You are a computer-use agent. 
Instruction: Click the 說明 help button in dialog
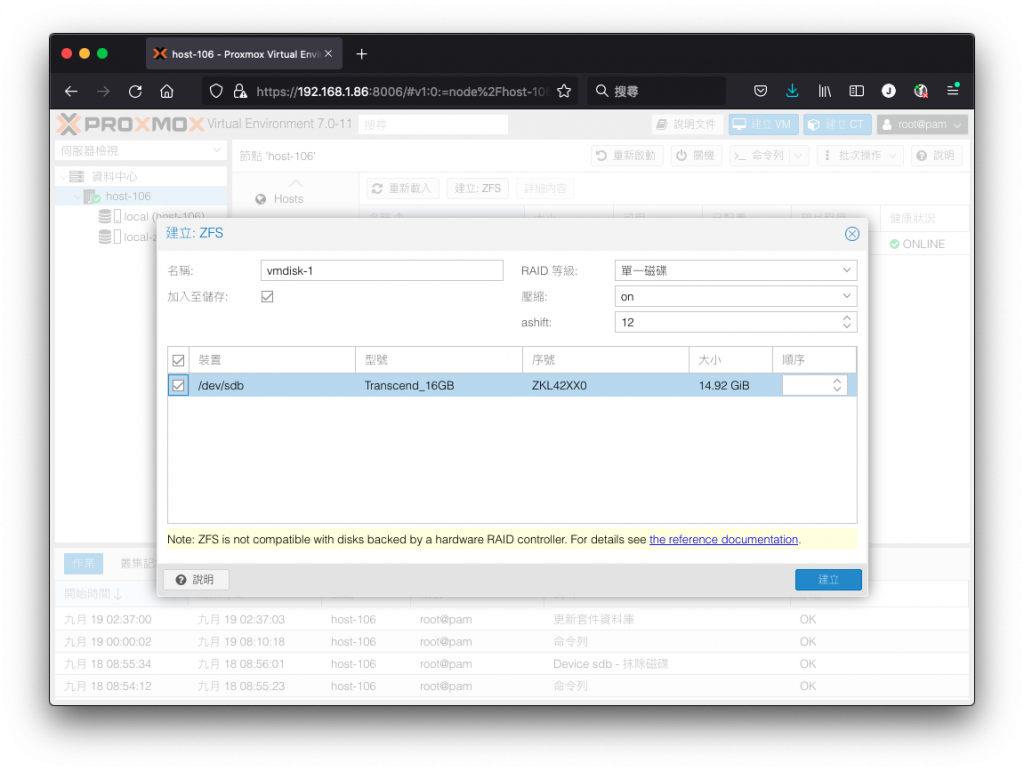195,580
